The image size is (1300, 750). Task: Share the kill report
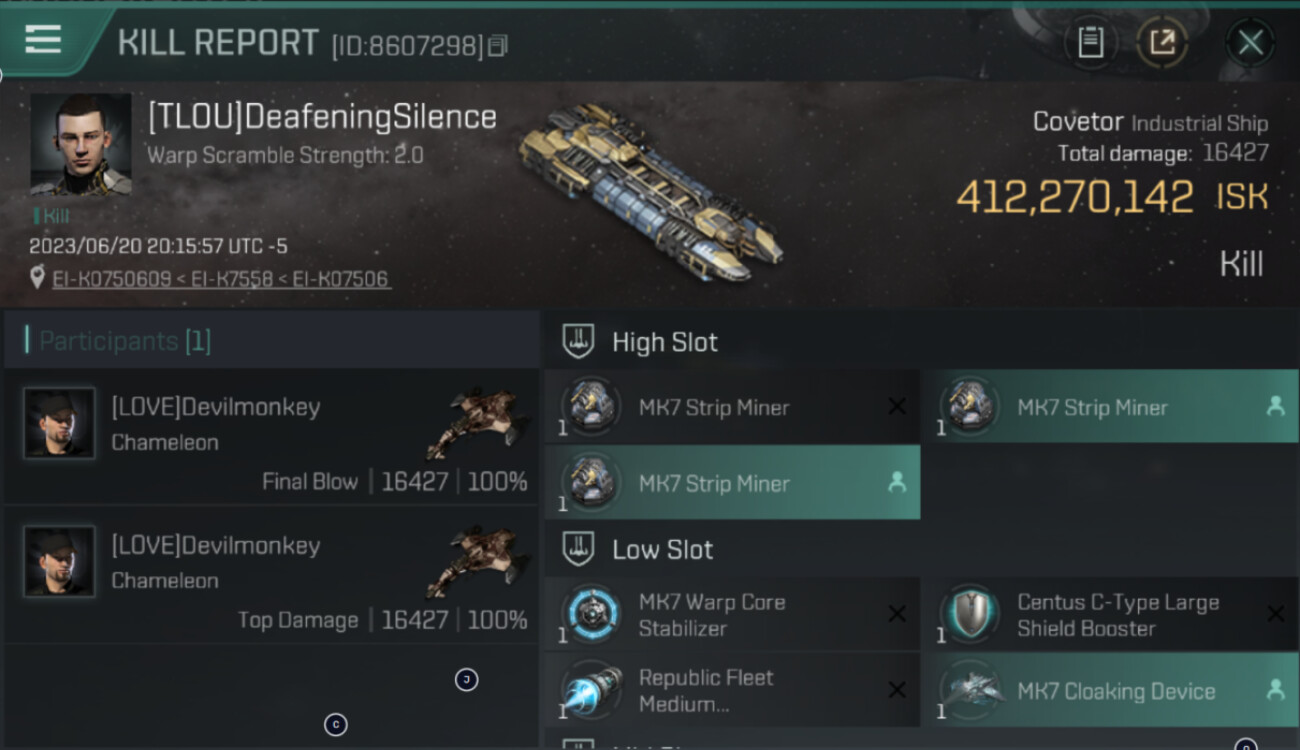[1161, 42]
